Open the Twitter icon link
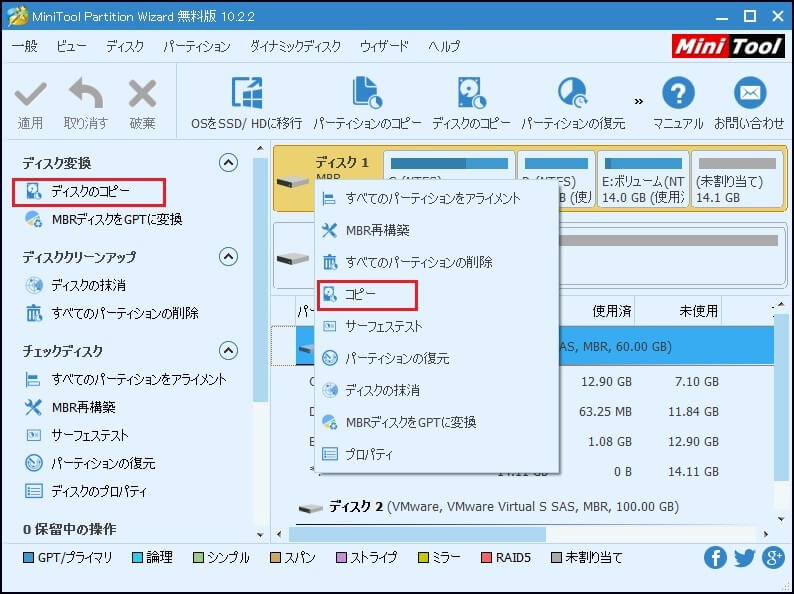This screenshot has width=794, height=594. 744,558
